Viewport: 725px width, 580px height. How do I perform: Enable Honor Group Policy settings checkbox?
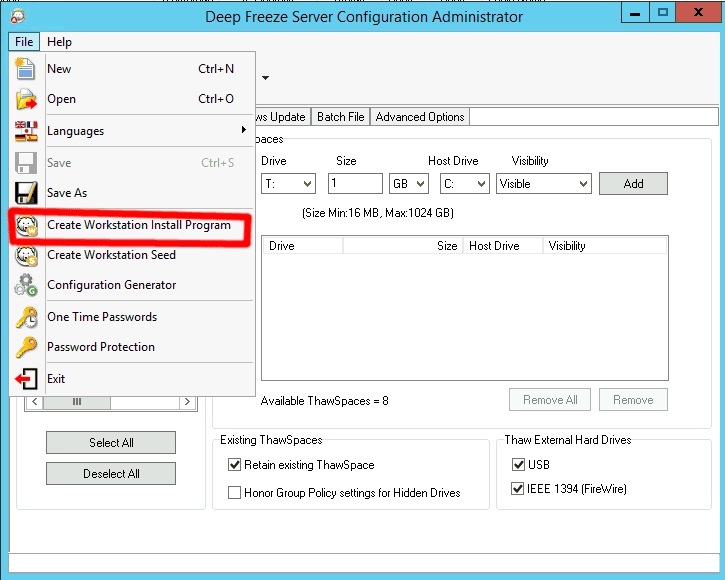coord(234,493)
